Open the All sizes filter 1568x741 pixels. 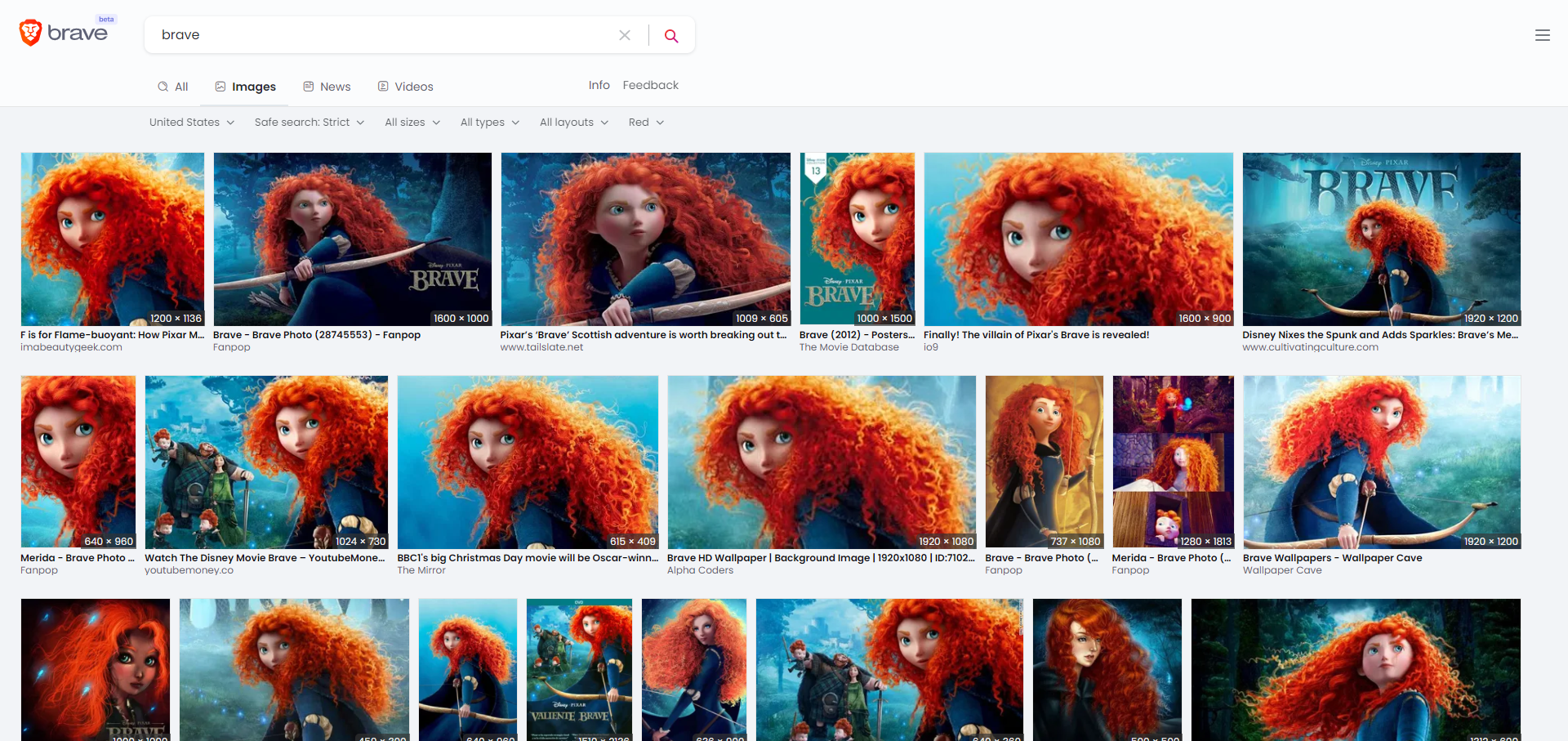(x=412, y=123)
